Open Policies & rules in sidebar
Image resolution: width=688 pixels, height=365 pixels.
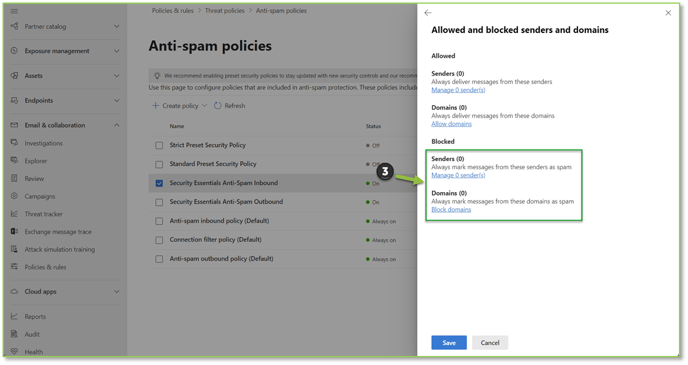point(45,267)
